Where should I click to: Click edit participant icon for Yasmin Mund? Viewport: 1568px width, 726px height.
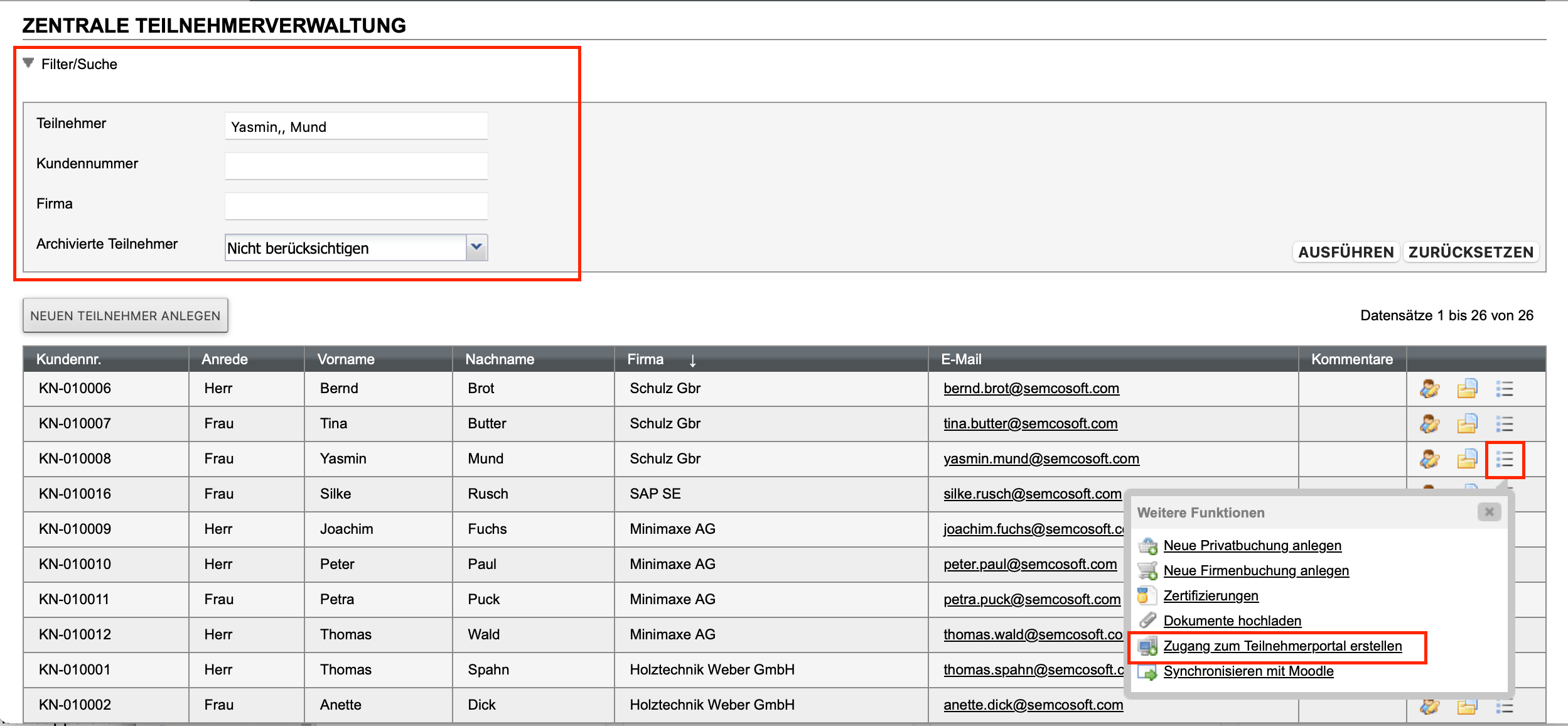(1429, 459)
